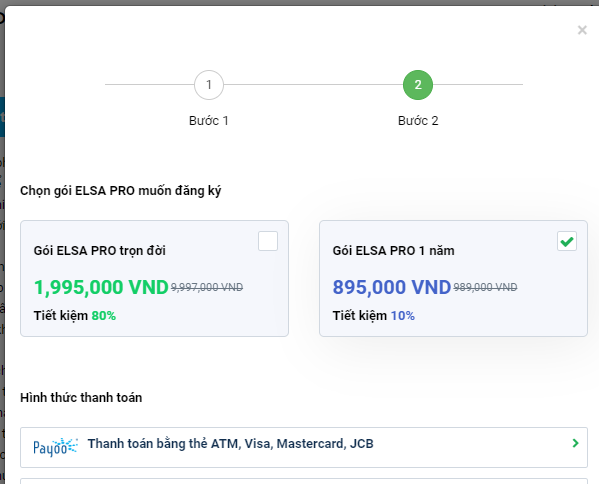Click the struck-through 9,997,000 VND price
599x484 pixels.
pyautogui.click(x=207, y=287)
